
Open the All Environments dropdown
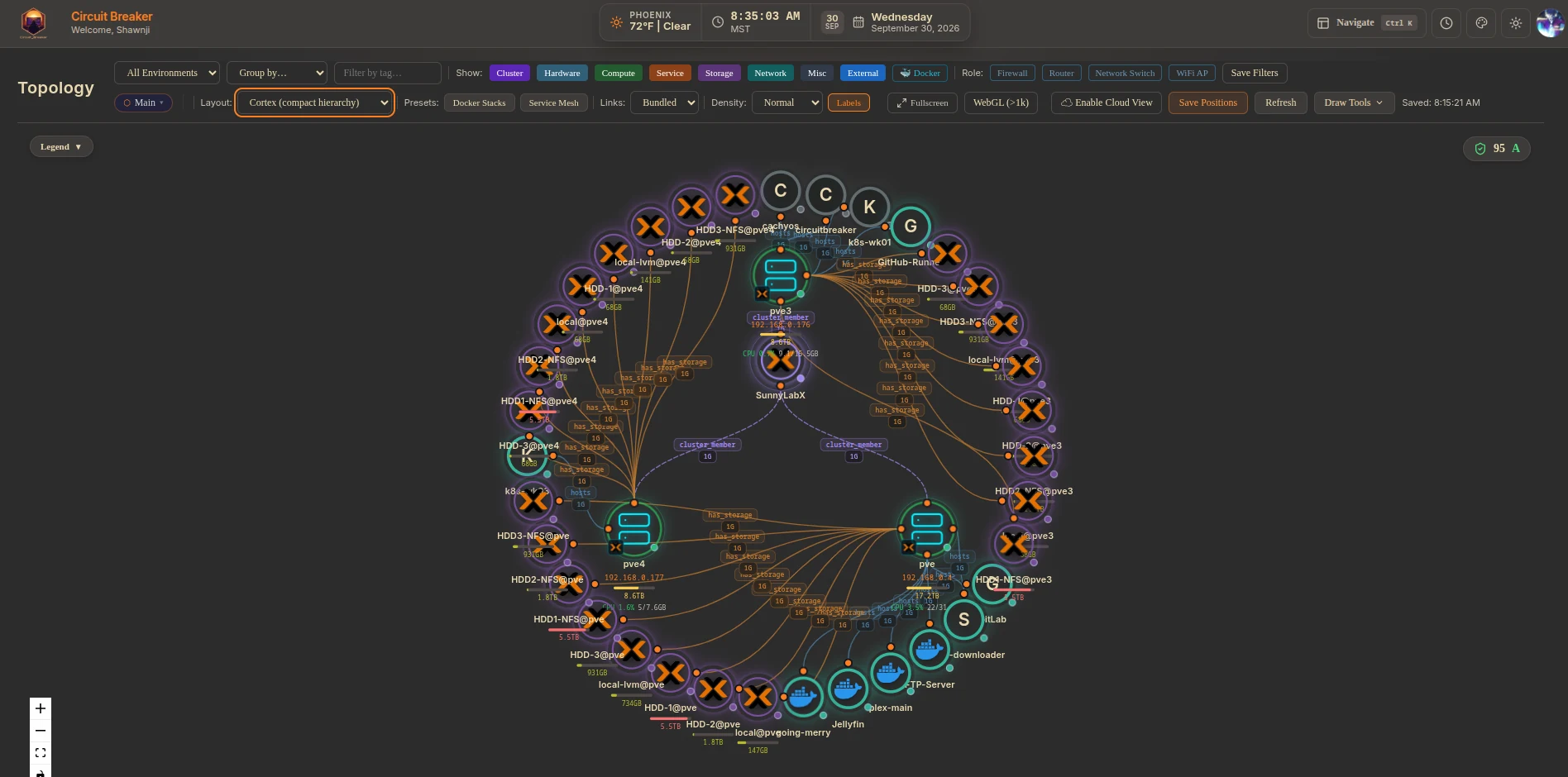167,73
